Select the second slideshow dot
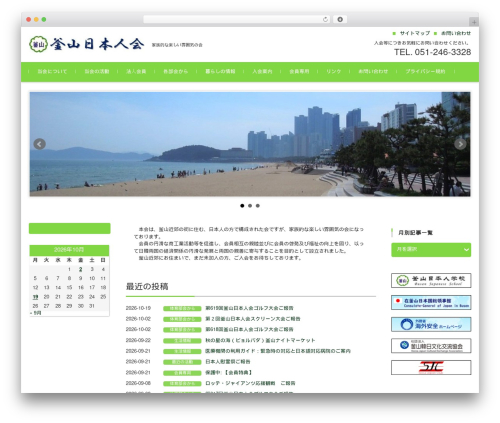500x423 pixels. tap(250, 206)
